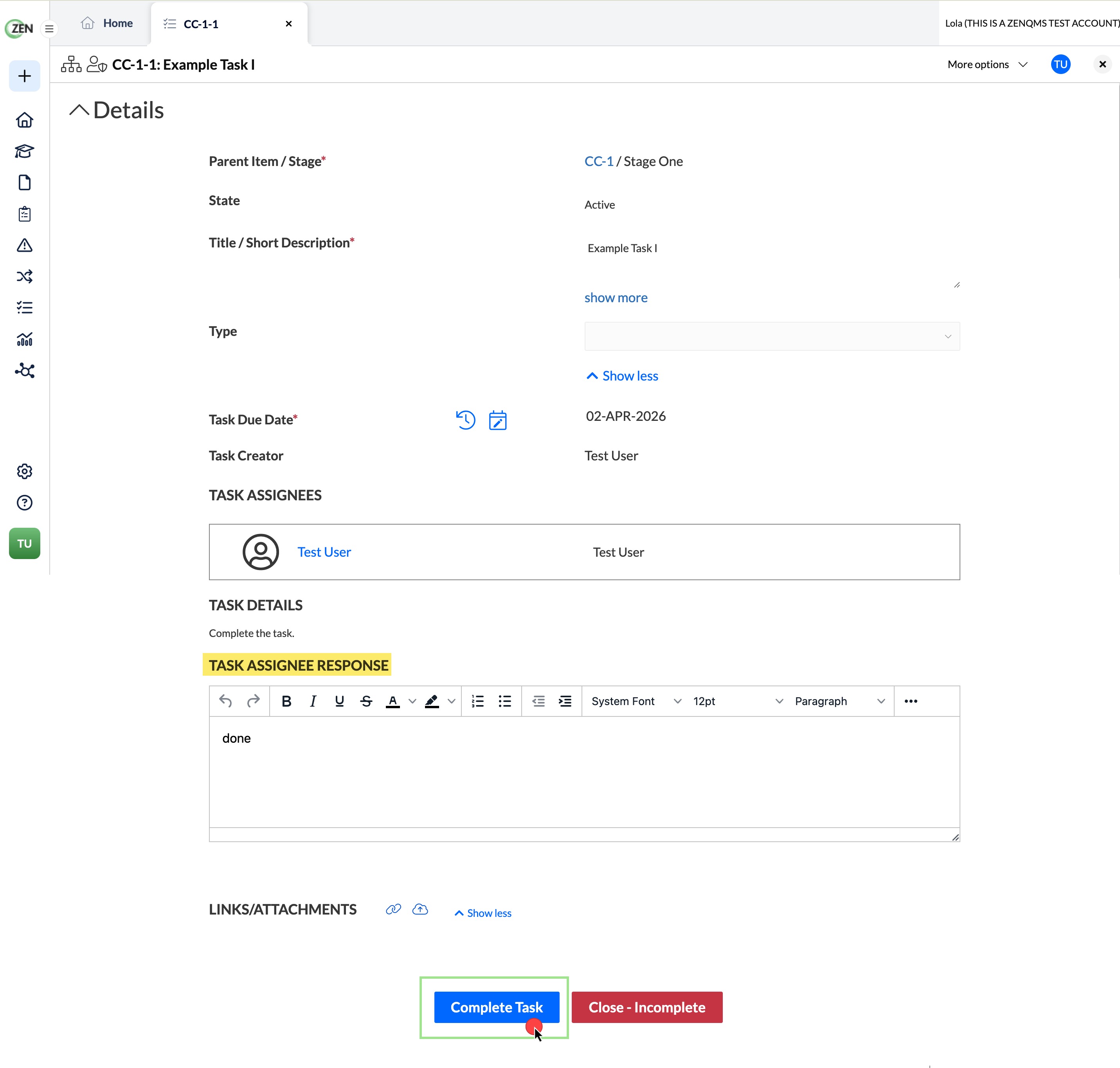Click the show more link under title
Screen dimensions: 1120x1068
click(x=616, y=298)
